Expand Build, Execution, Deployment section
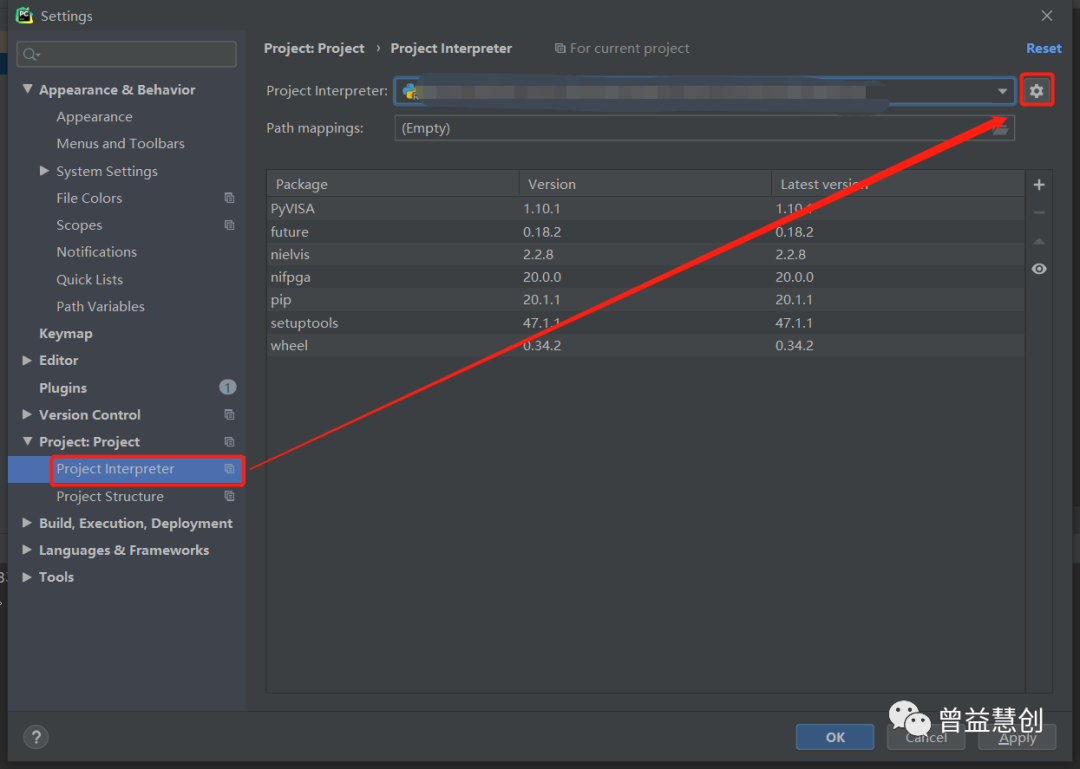 click(27, 522)
